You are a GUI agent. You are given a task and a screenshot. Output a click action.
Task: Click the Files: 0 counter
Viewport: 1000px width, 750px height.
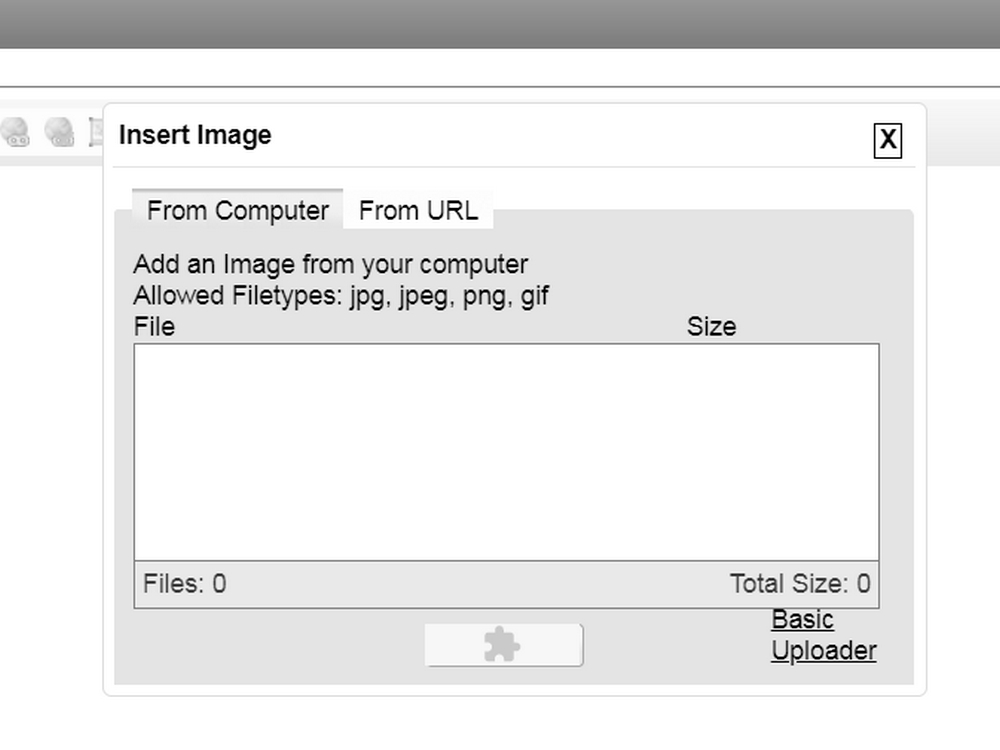click(x=184, y=584)
